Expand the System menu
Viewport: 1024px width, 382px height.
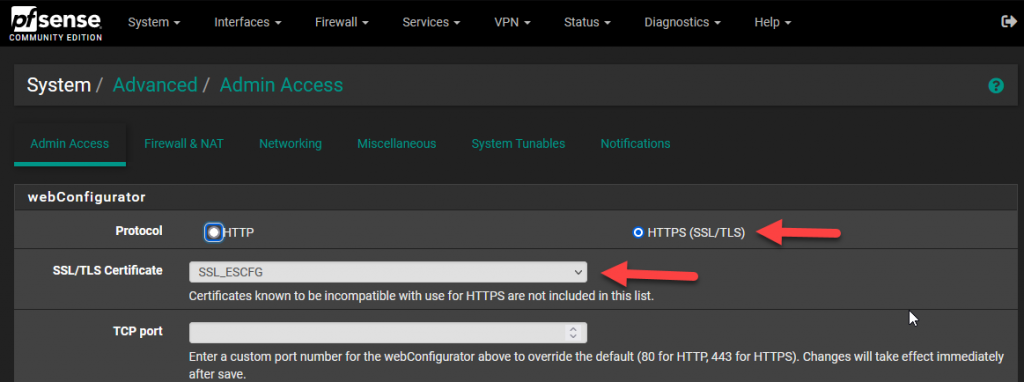154,22
